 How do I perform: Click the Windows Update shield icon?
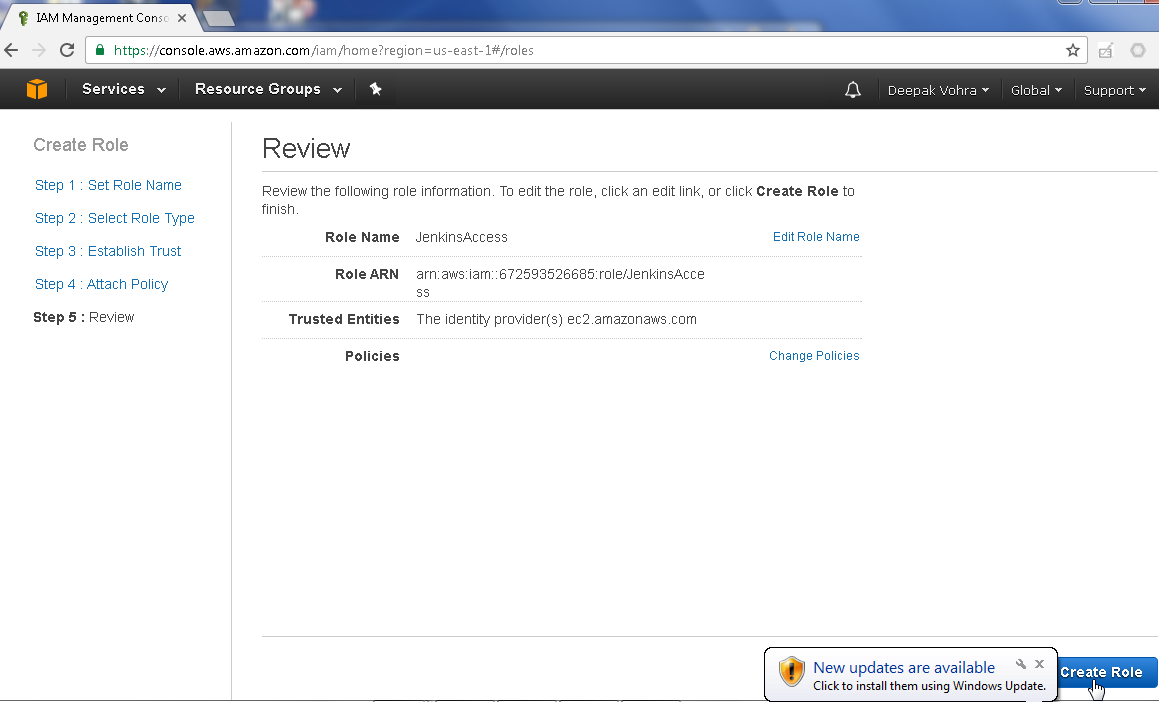coord(792,672)
